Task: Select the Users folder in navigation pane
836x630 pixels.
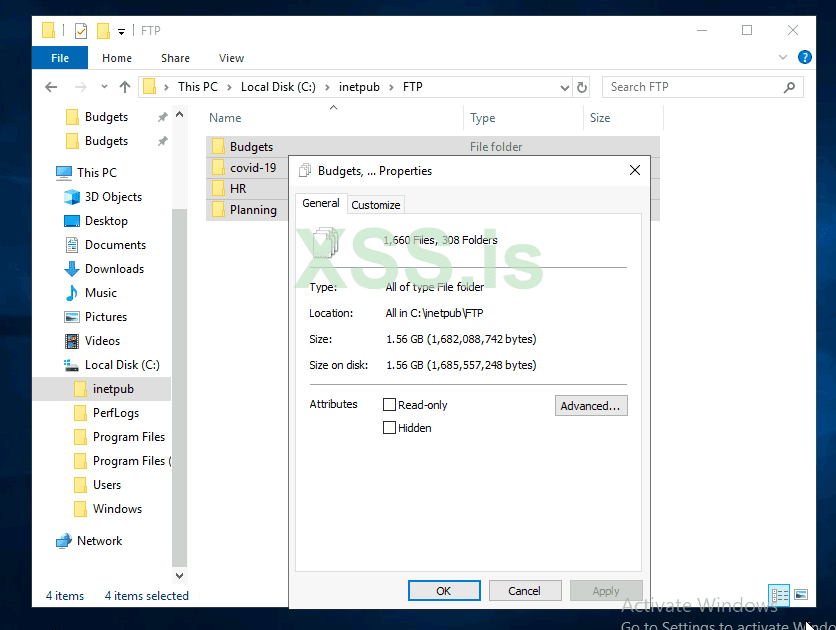Action: pos(107,484)
